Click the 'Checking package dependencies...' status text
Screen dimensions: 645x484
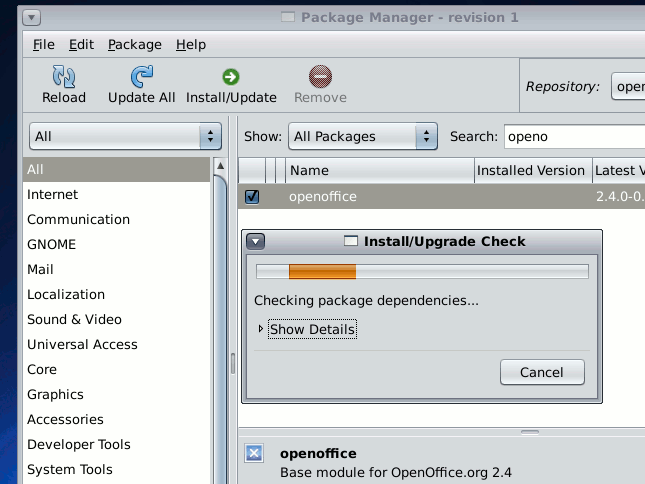tap(366, 301)
